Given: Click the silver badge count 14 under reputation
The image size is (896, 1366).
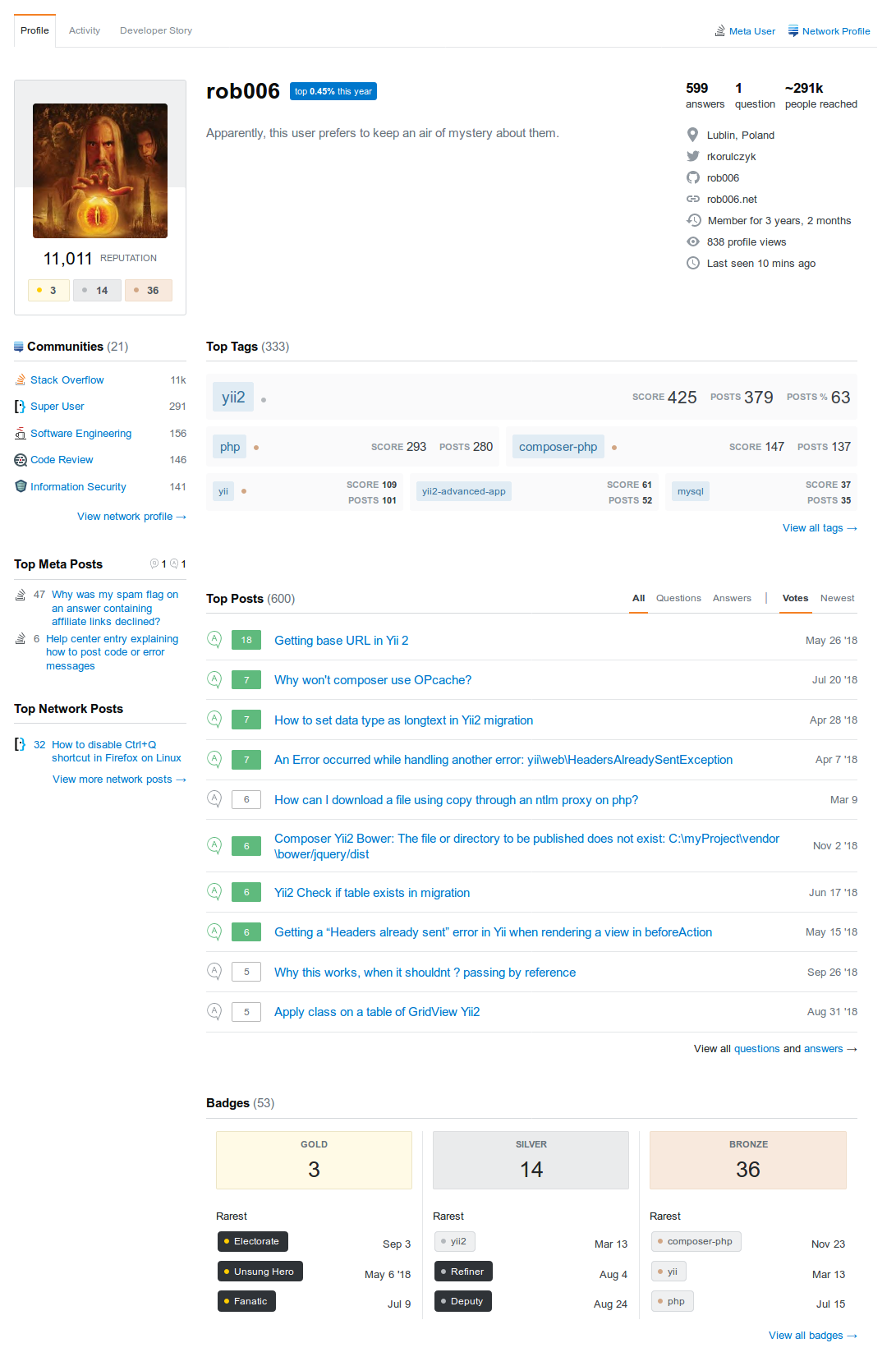Looking at the screenshot, I should [x=97, y=290].
